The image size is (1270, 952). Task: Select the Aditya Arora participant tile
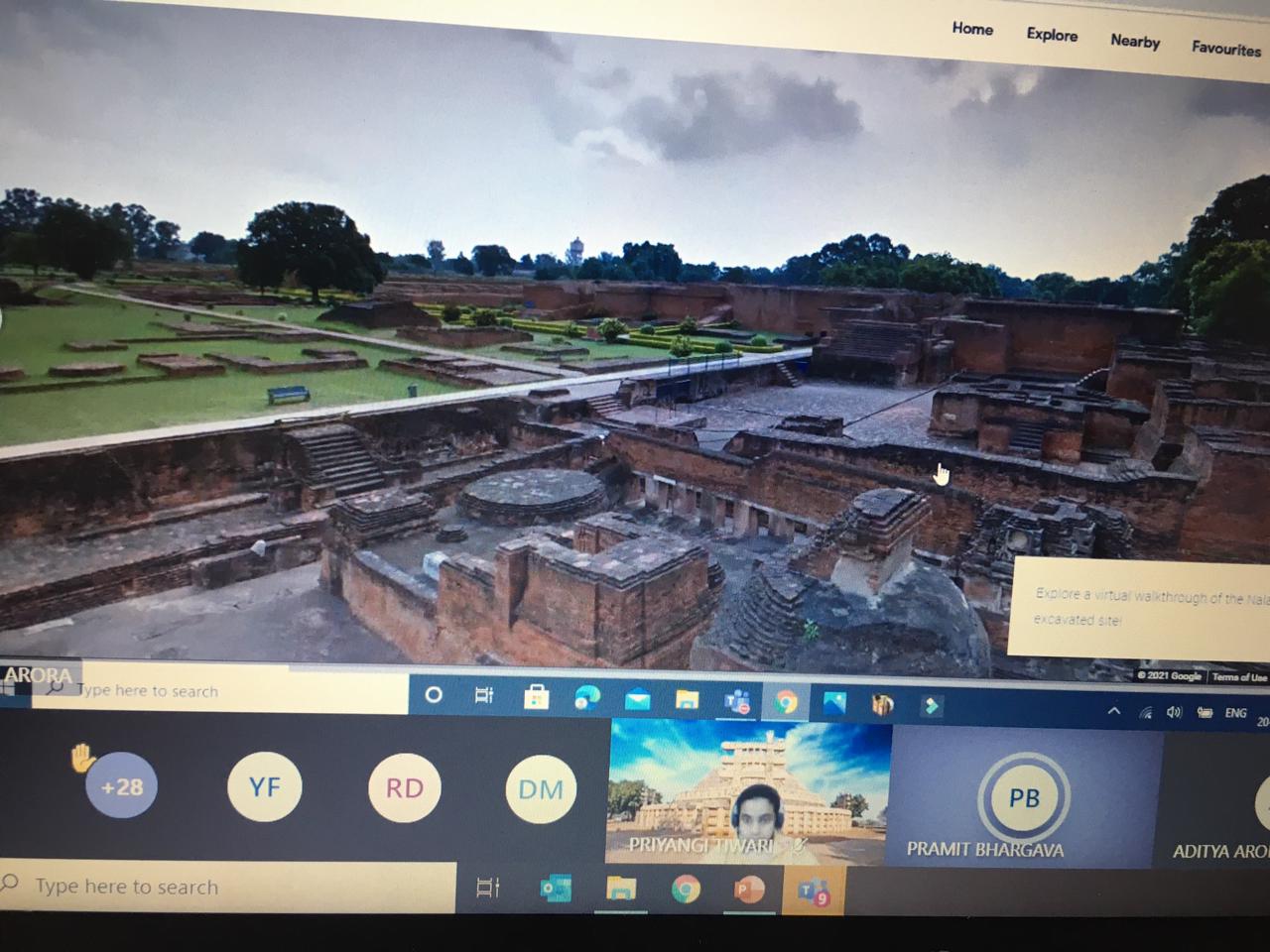point(1216,801)
